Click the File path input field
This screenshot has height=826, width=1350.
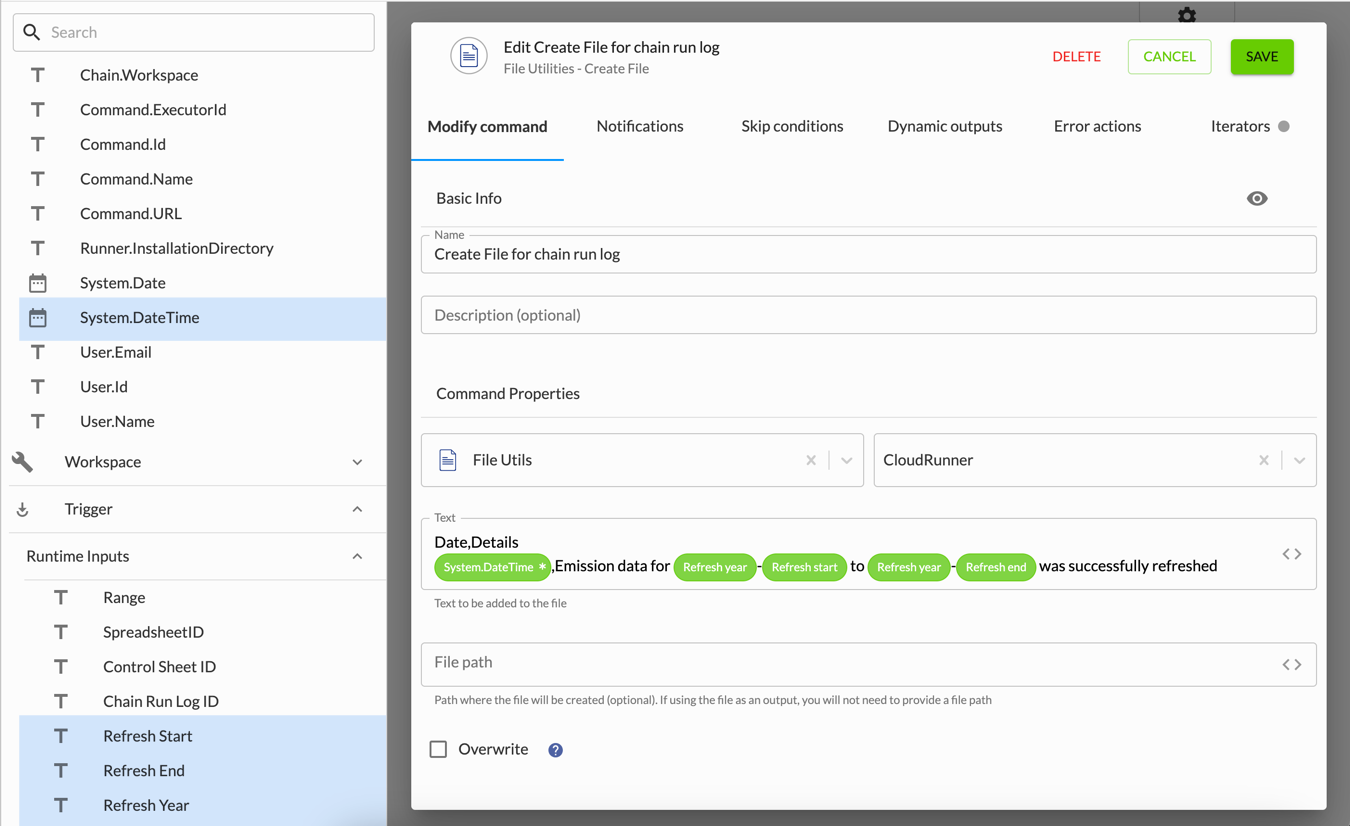(x=868, y=664)
